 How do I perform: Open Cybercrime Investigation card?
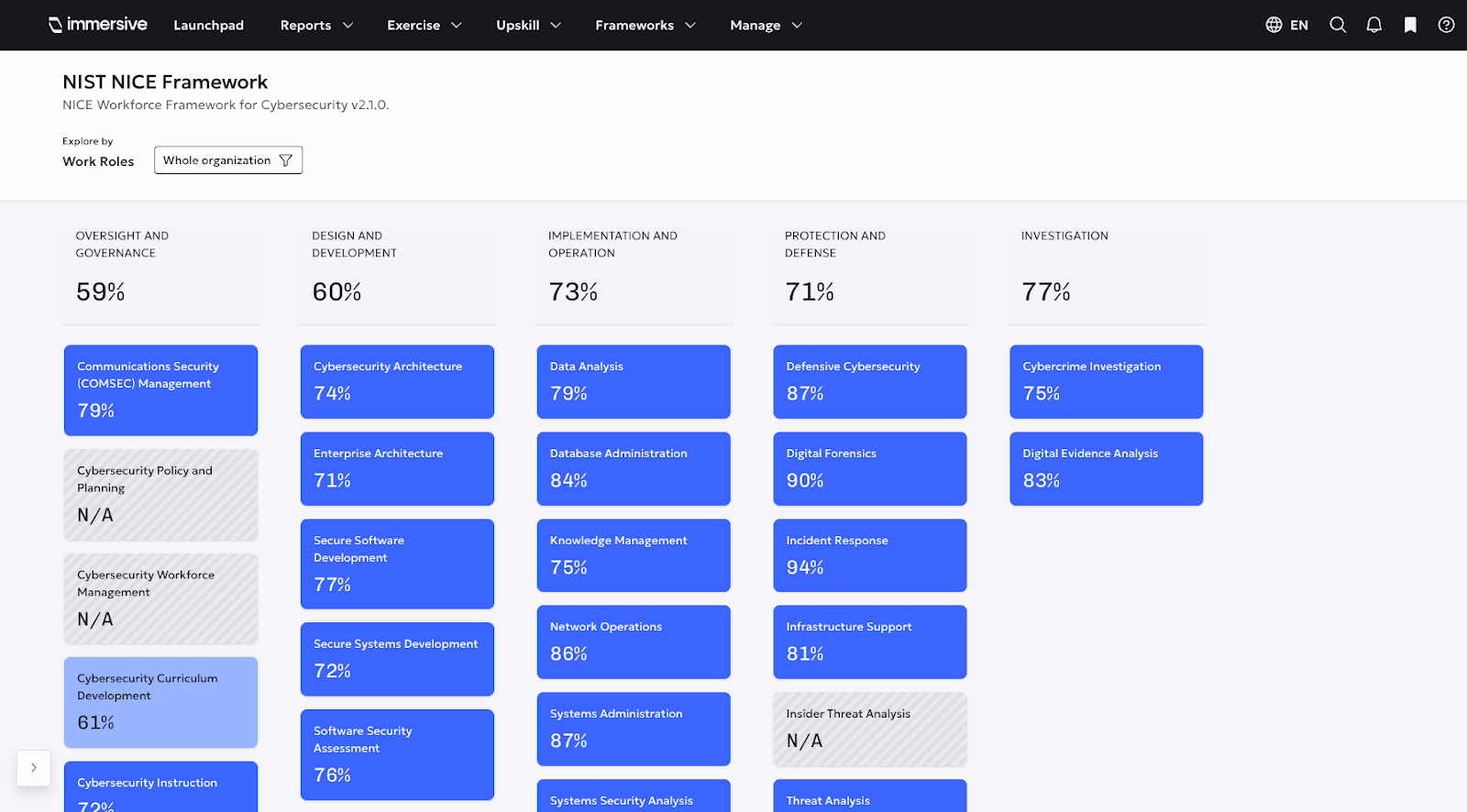pyautogui.click(x=1107, y=382)
